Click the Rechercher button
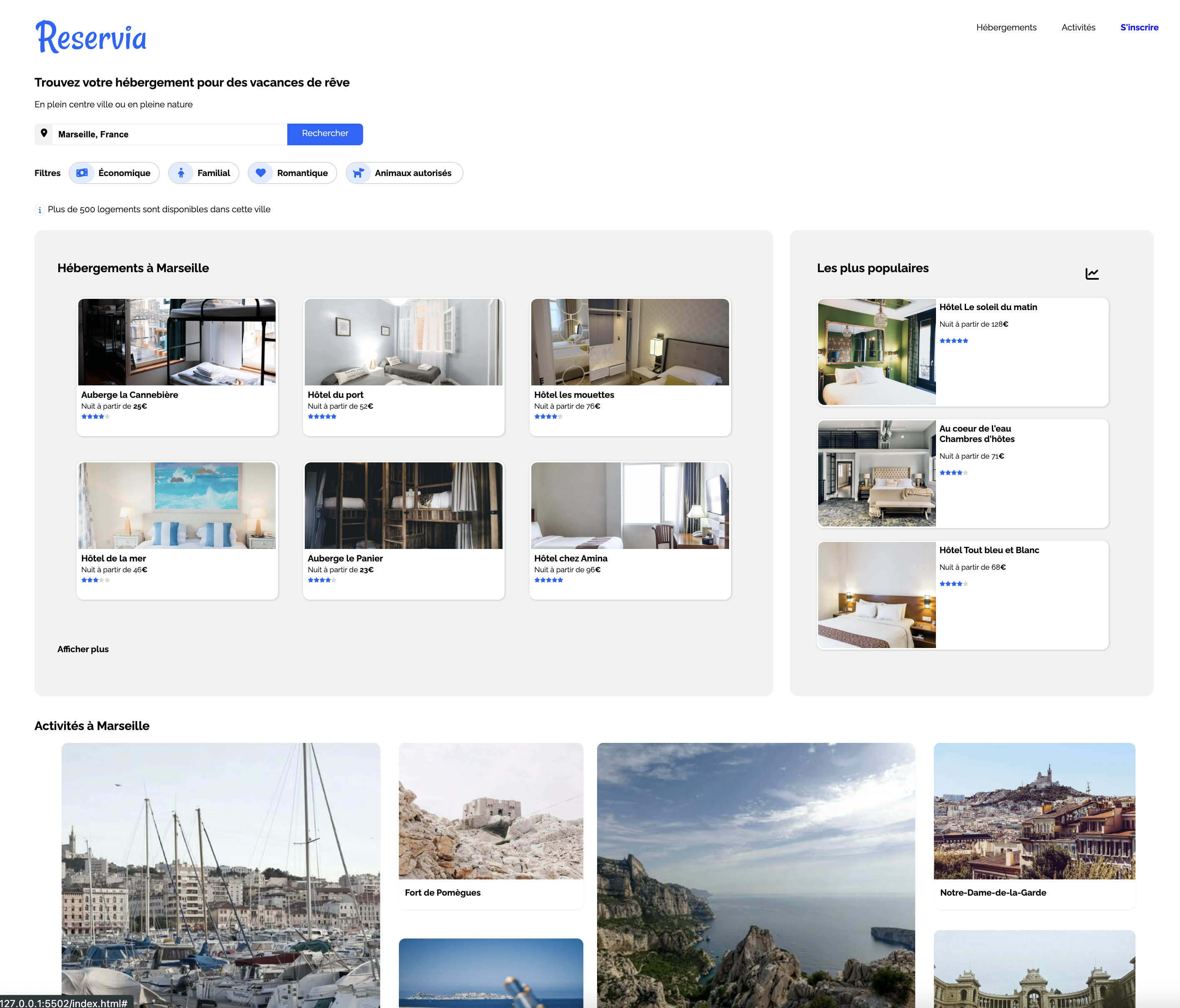Screen dimensions: 1180x1008 pyautogui.click(x=325, y=134)
